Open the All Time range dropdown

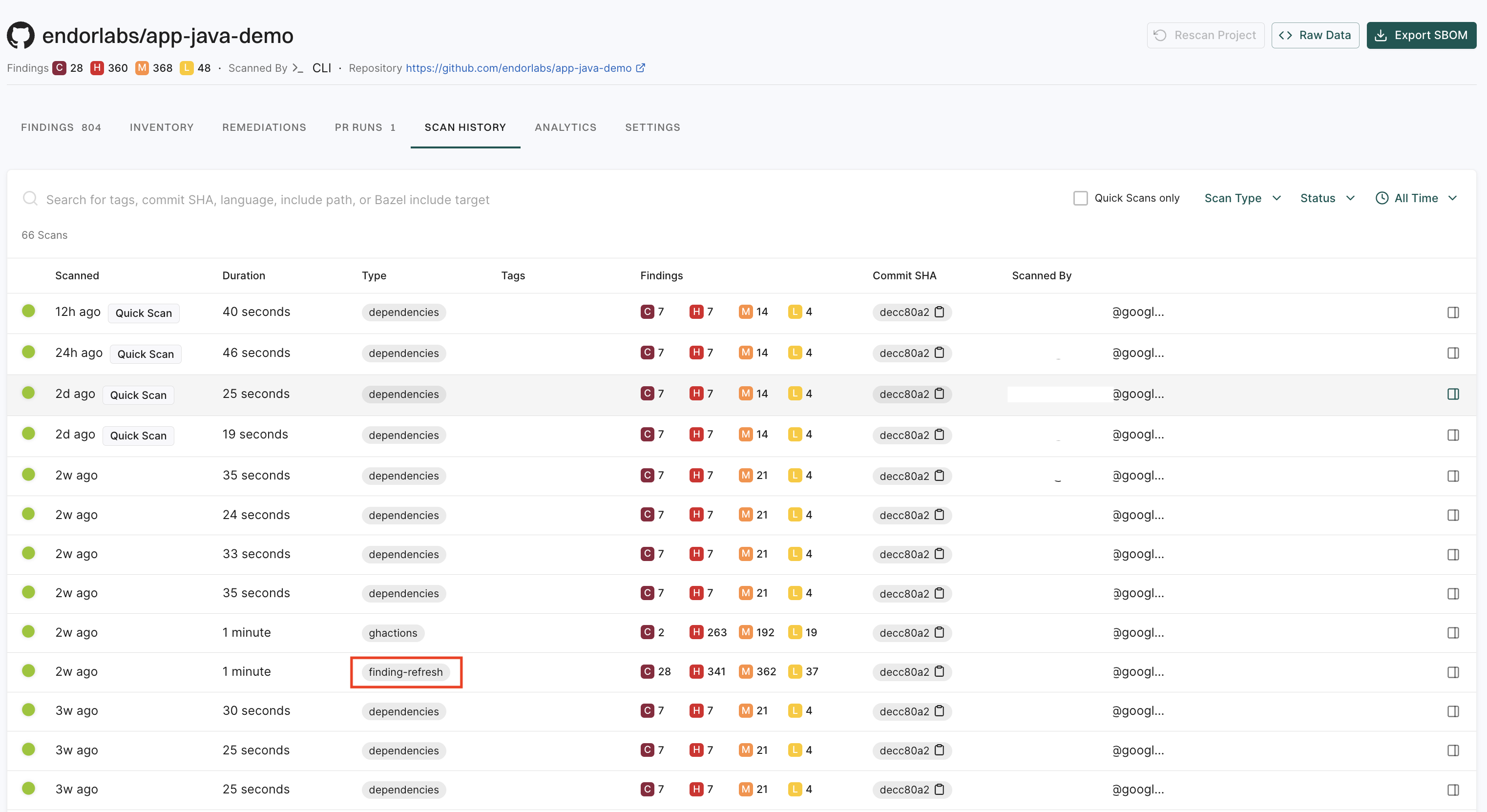click(x=1416, y=198)
